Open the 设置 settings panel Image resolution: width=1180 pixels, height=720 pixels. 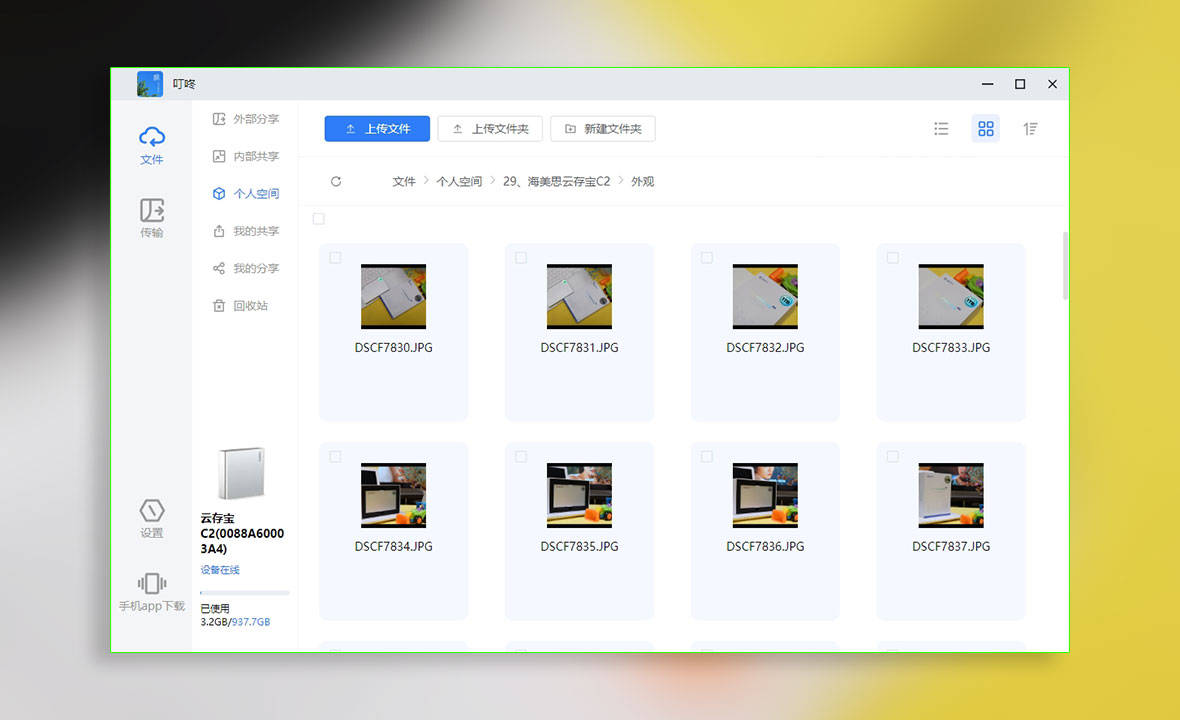(x=151, y=518)
